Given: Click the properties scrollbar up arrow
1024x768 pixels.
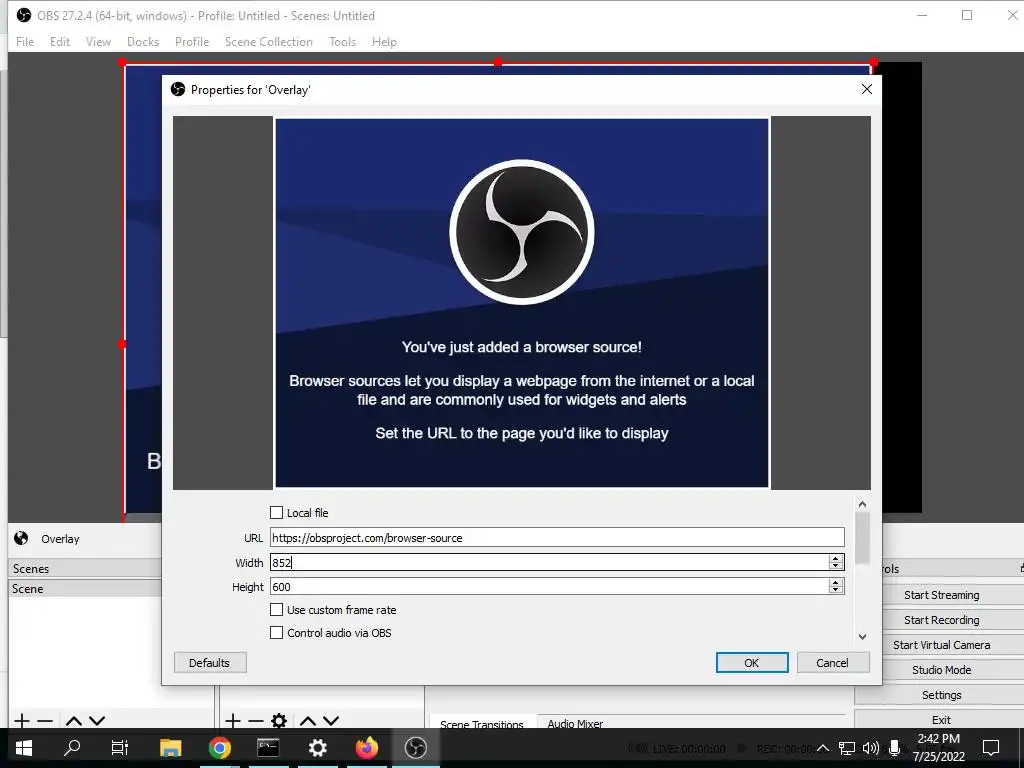Looking at the screenshot, I should 862,504.
